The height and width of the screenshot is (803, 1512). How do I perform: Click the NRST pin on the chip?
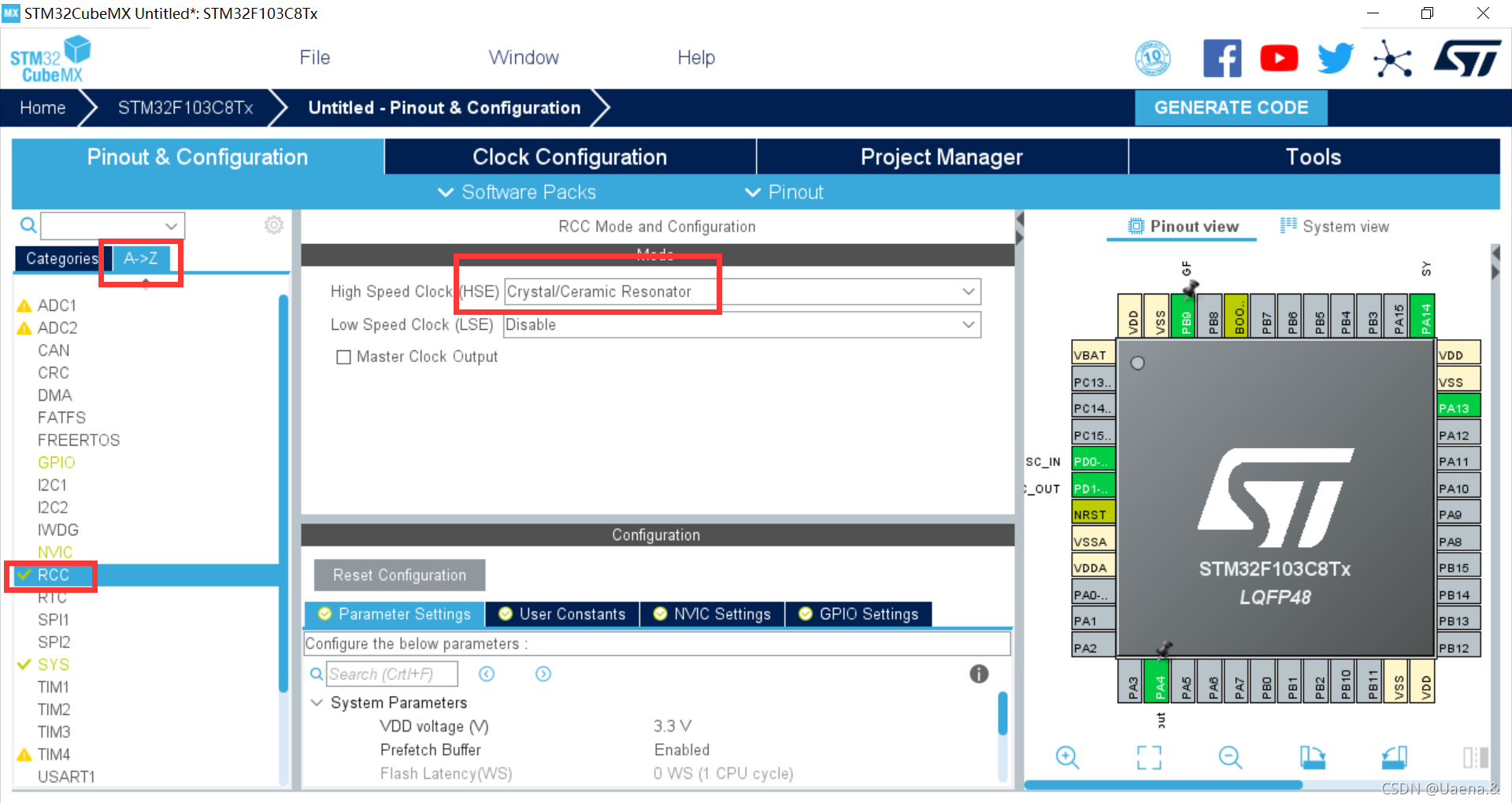1093,514
